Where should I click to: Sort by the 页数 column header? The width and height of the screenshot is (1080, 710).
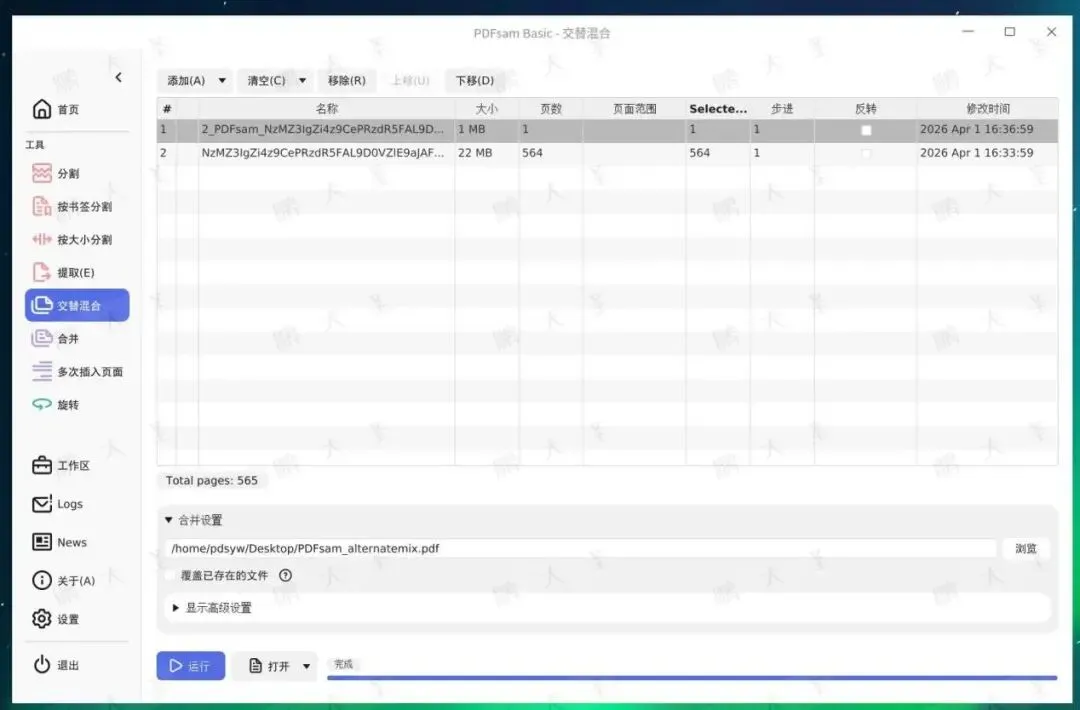pos(550,109)
